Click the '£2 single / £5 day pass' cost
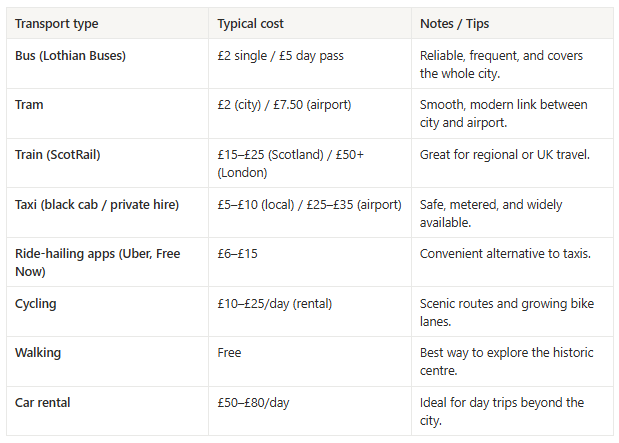The height and width of the screenshot is (443, 619). coord(280,56)
